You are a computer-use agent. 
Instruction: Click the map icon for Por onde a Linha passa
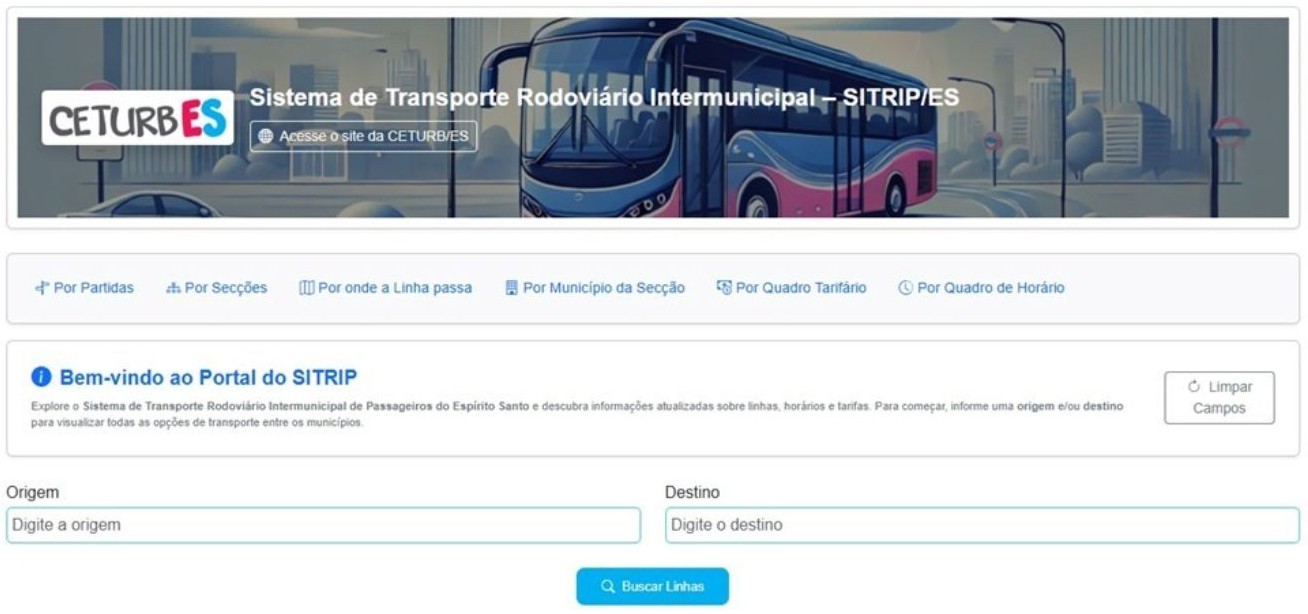pyautogui.click(x=307, y=288)
